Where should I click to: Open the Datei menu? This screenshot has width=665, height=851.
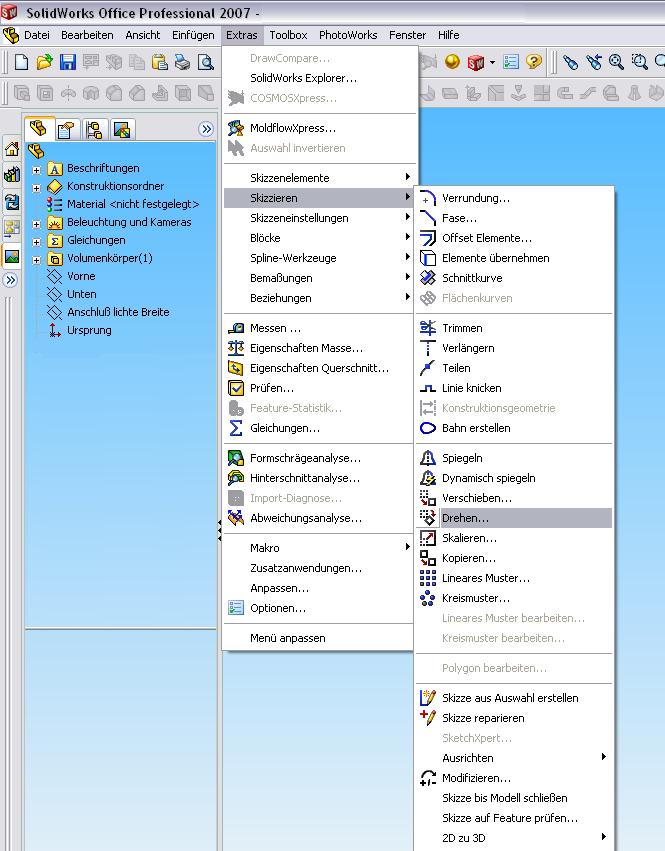[x=36, y=35]
